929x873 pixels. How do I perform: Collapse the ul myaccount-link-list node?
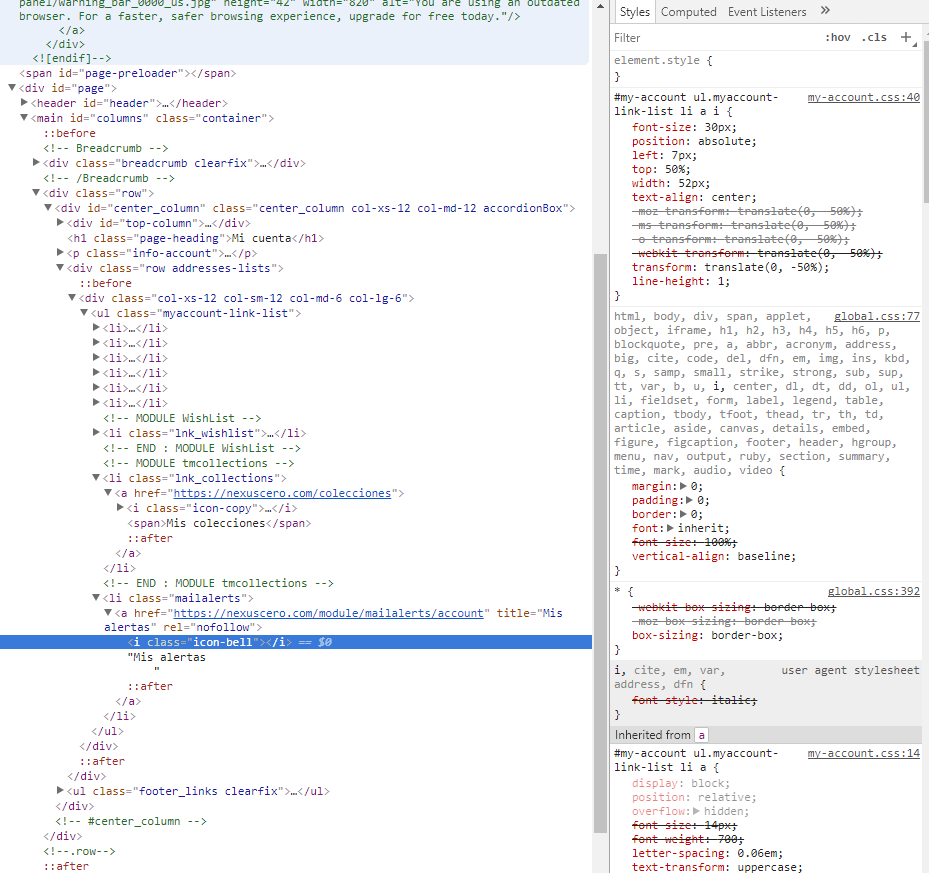click(x=84, y=312)
